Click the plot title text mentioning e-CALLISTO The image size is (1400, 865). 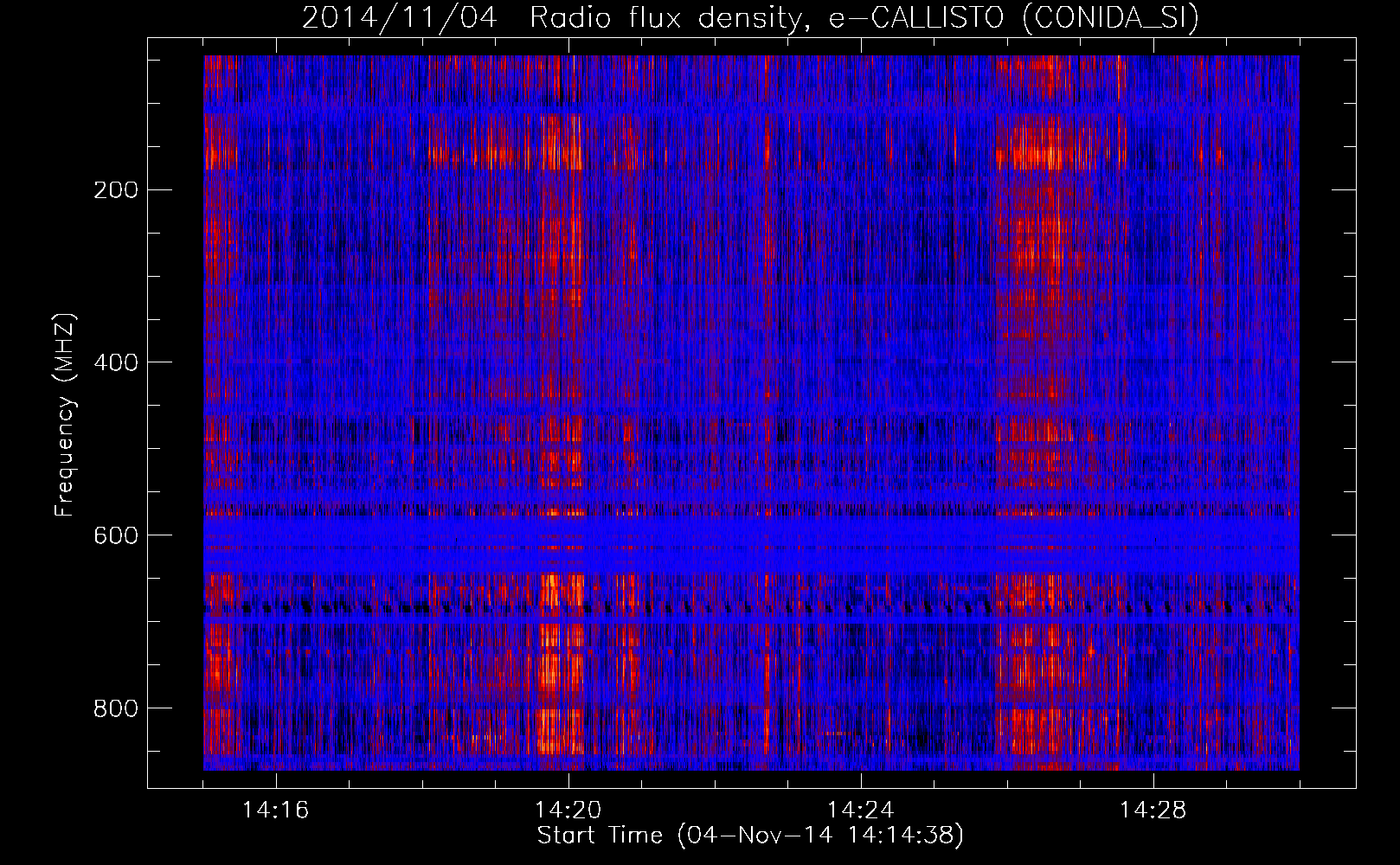750,17
